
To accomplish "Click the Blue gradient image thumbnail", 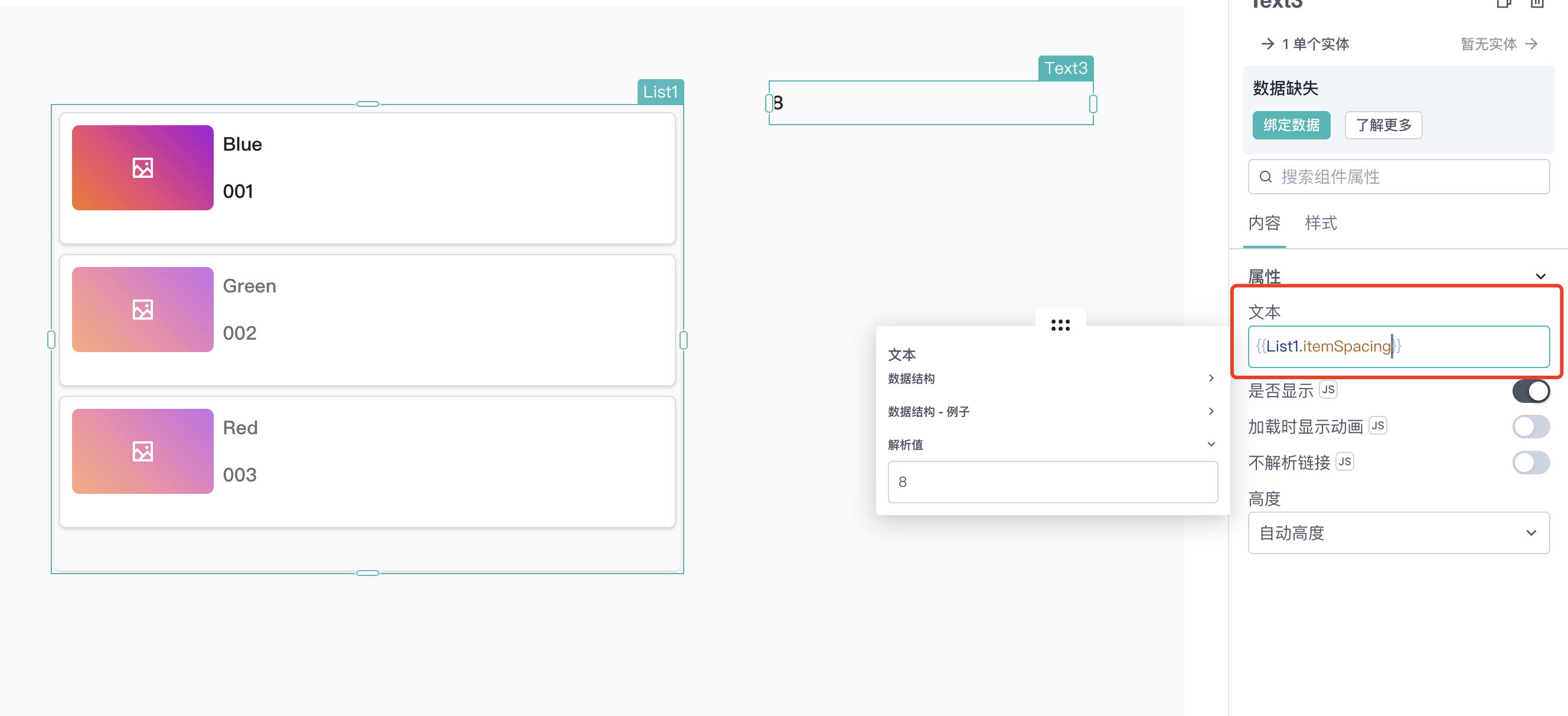I will click(x=142, y=168).
